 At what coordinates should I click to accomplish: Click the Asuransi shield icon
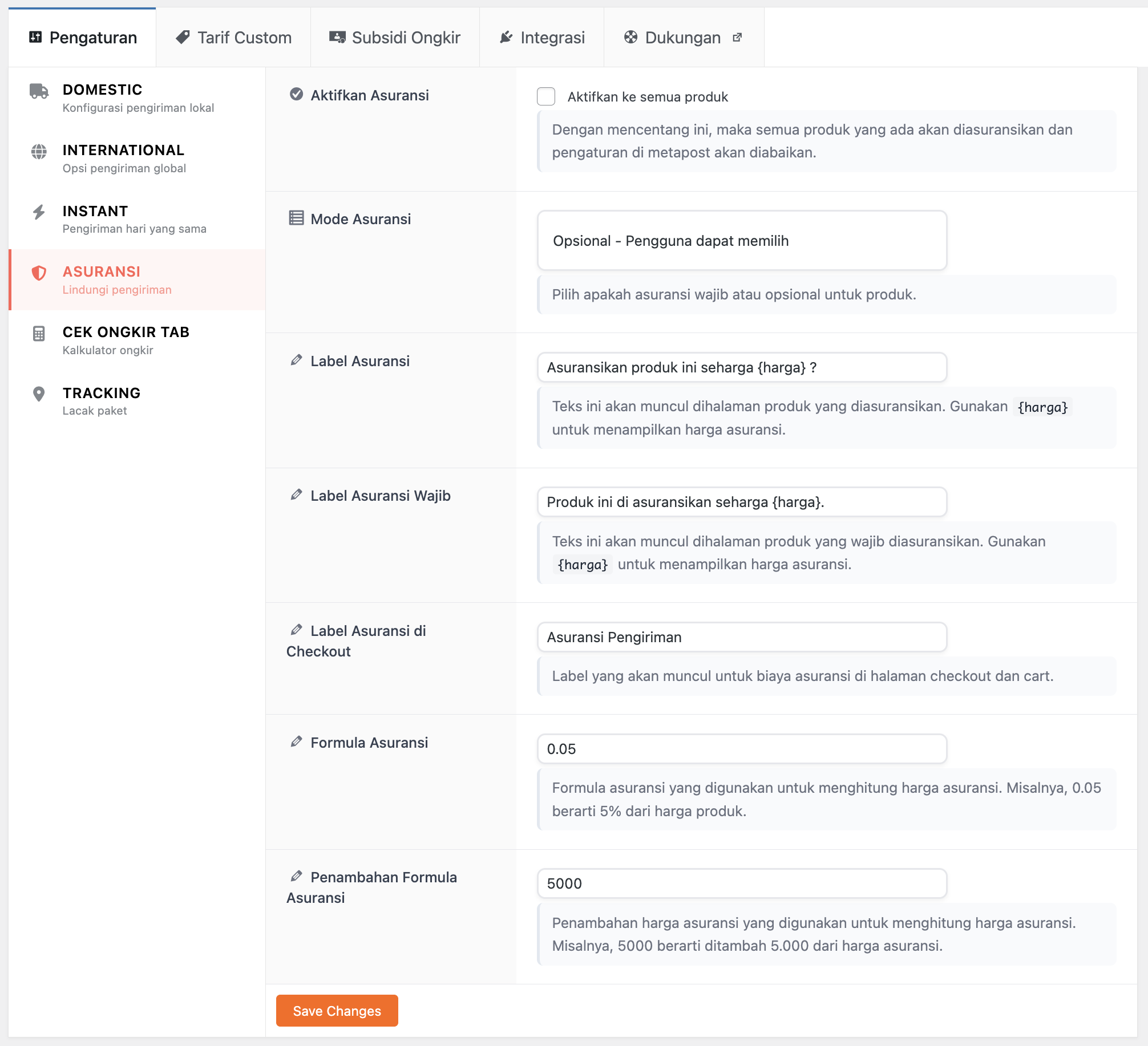39,273
